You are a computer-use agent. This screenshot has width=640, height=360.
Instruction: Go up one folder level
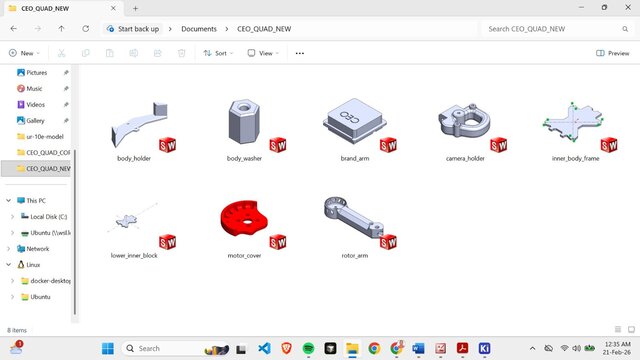pyautogui.click(x=61, y=29)
